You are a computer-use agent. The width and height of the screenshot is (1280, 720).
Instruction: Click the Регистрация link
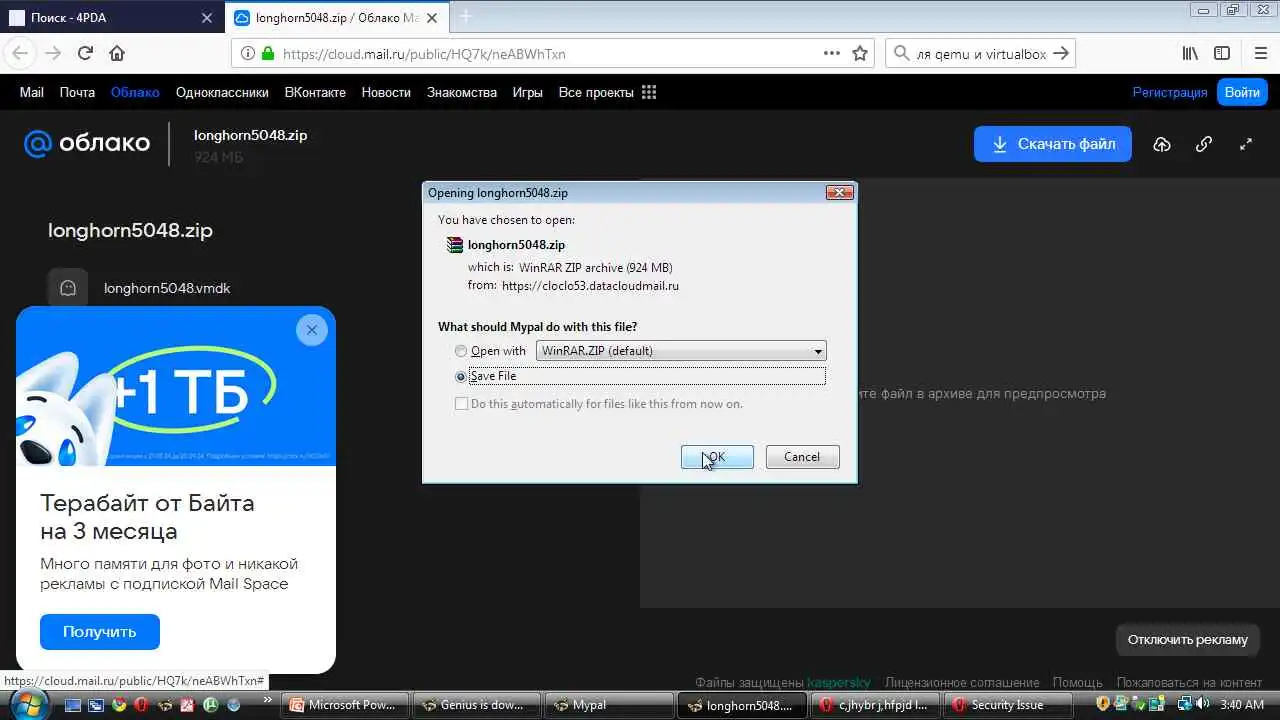tap(1170, 92)
